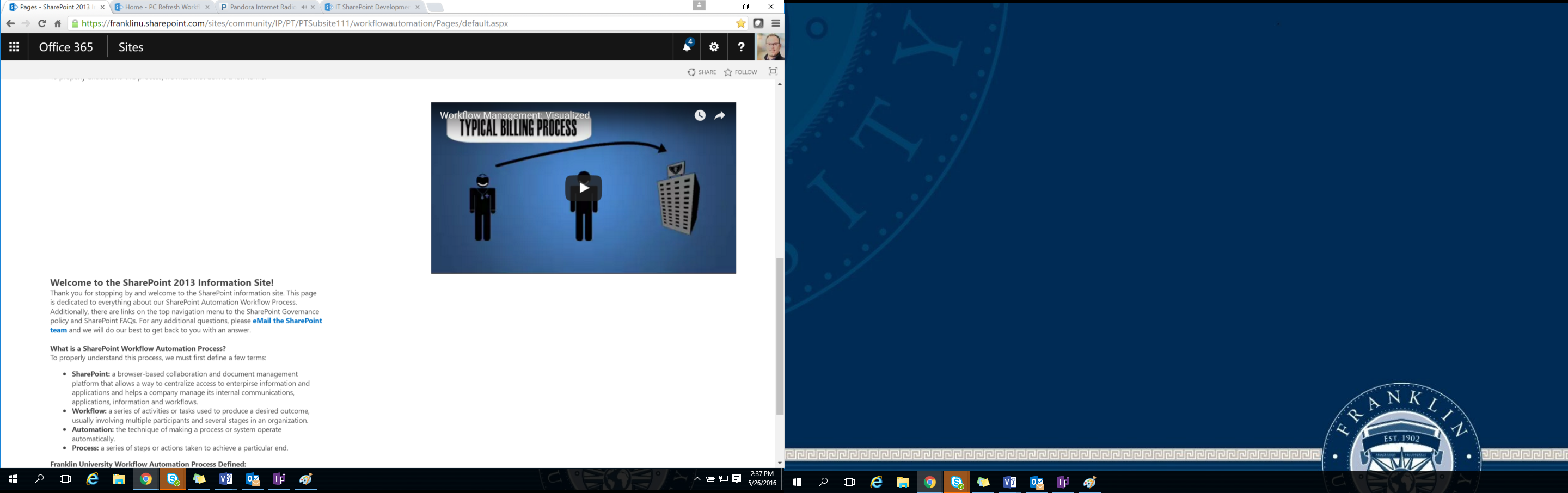Viewport: 1568px width, 493px height.
Task: Click the extension icon beside the bookmark star
Action: (758, 24)
